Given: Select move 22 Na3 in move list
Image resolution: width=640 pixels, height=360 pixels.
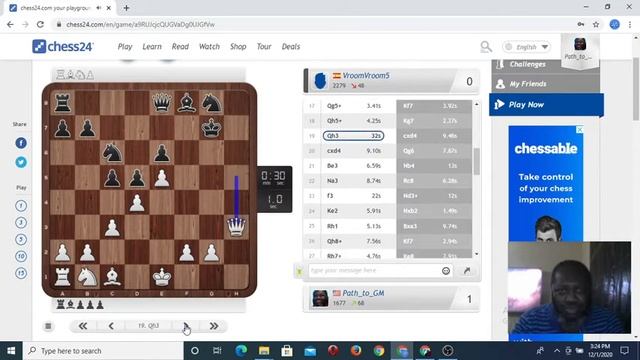Looking at the screenshot, I should tap(353, 181).
